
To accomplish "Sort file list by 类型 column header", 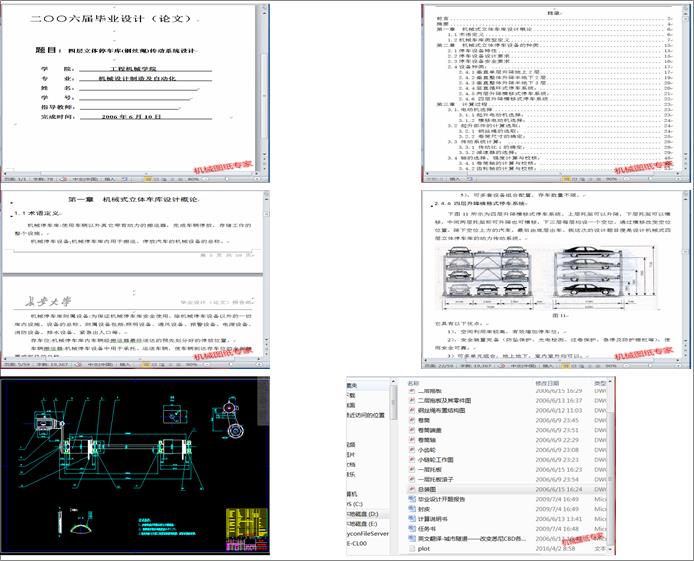I will tap(600, 383).
